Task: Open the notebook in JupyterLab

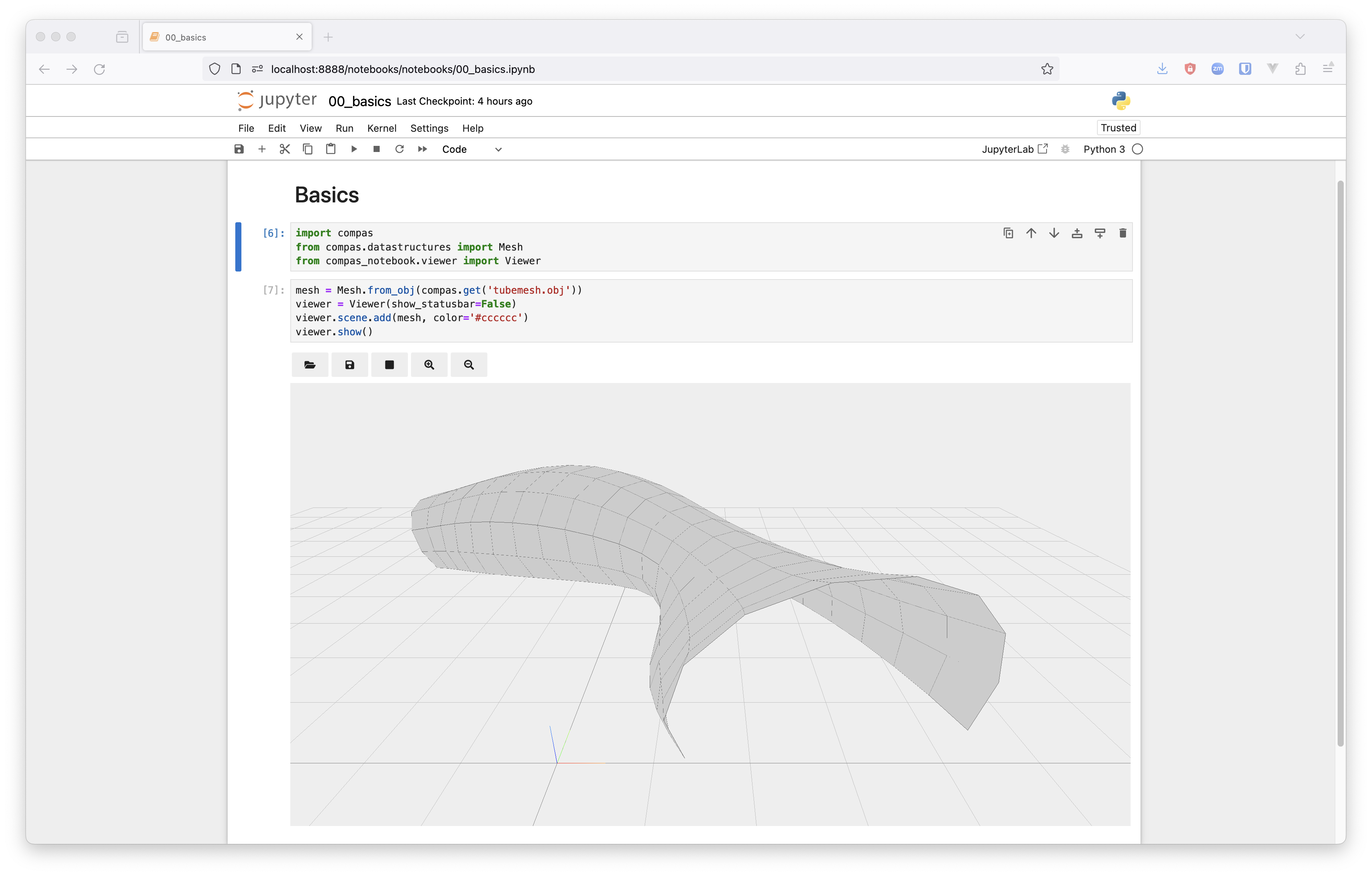Action: tap(1014, 149)
